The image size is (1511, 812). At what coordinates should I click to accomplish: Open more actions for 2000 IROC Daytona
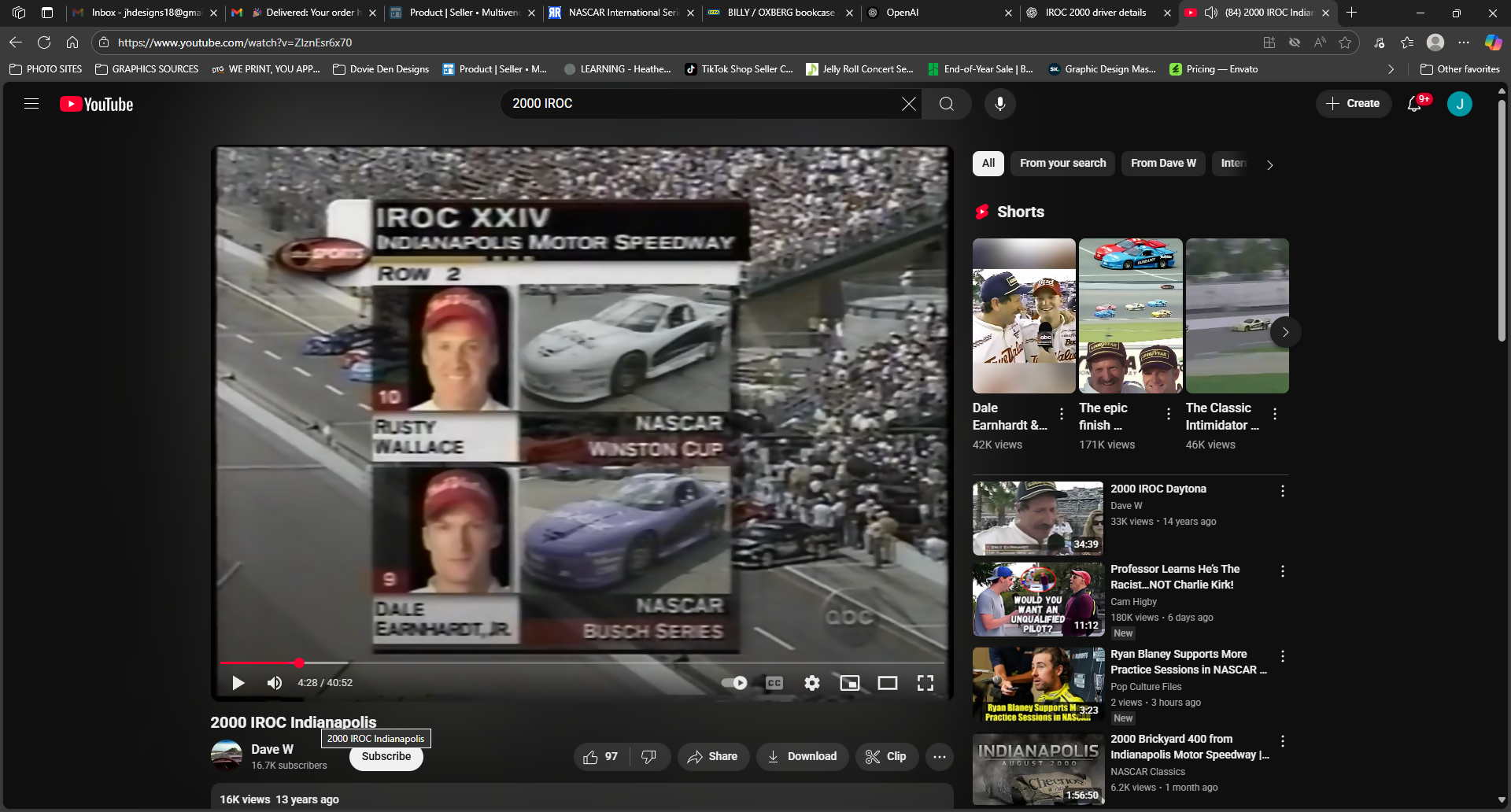click(x=1282, y=491)
